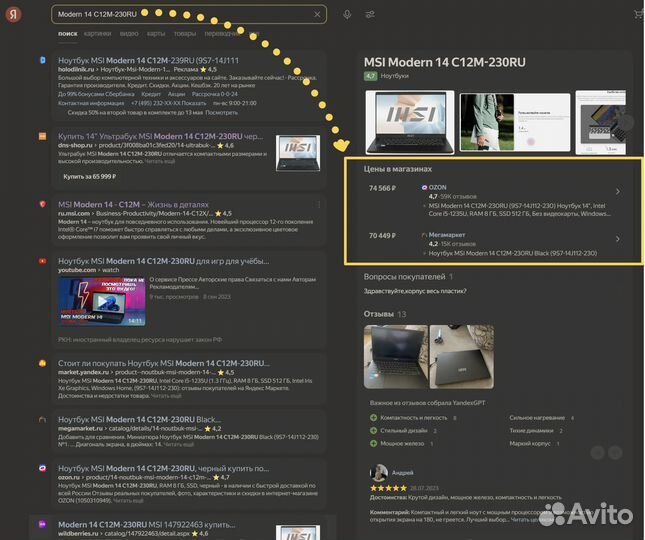The width and height of the screenshot is (645, 540).
Task: Open the question 'Здравствуйте,корпус весь пластик?'
Action: pos(415,291)
